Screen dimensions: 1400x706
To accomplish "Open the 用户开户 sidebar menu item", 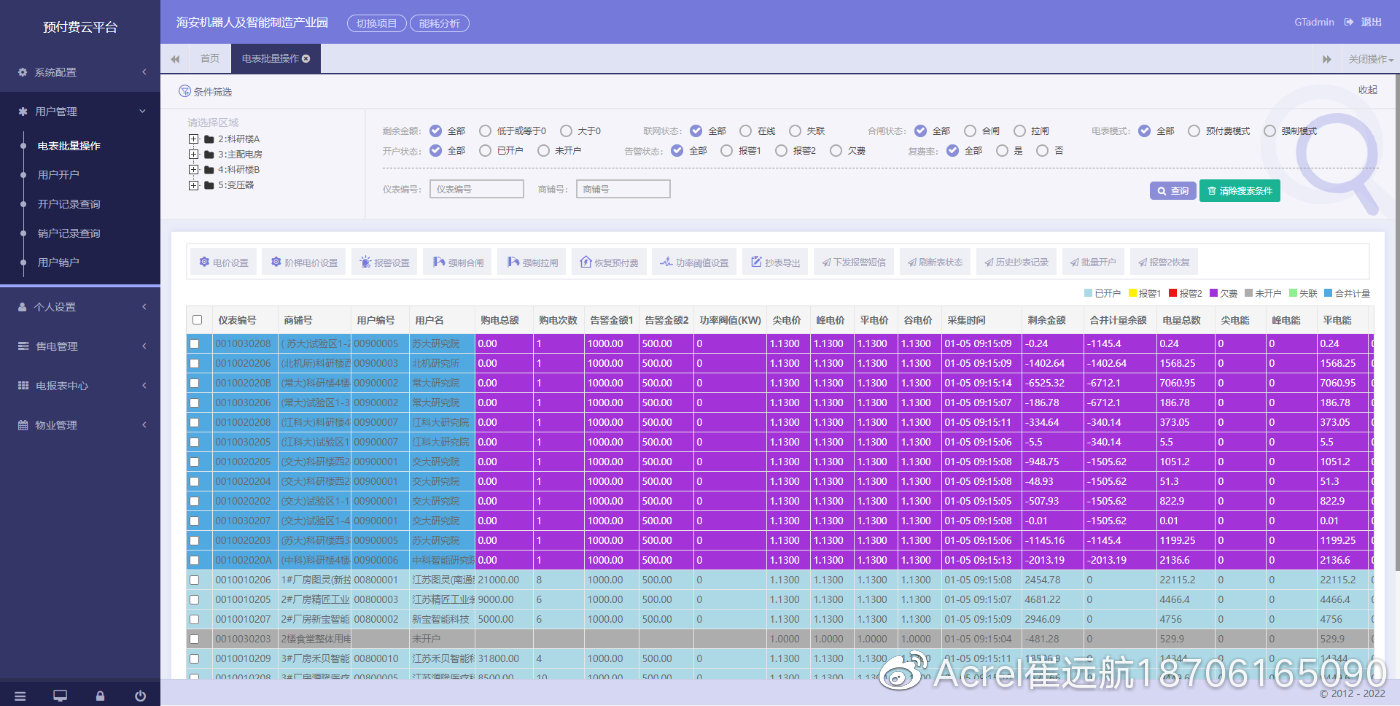I will (58, 175).
